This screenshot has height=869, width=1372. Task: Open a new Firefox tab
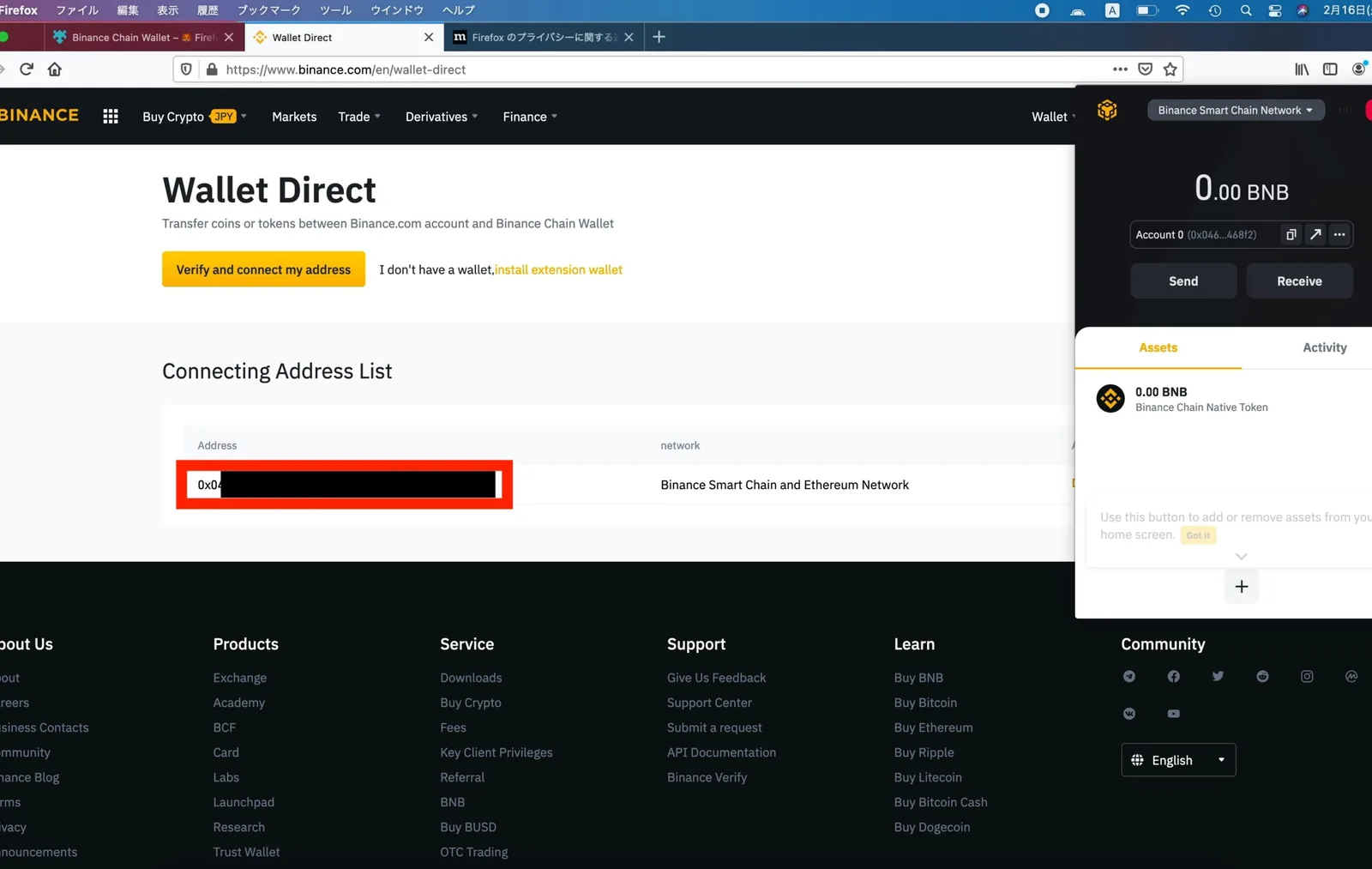[x=659, y=37]
